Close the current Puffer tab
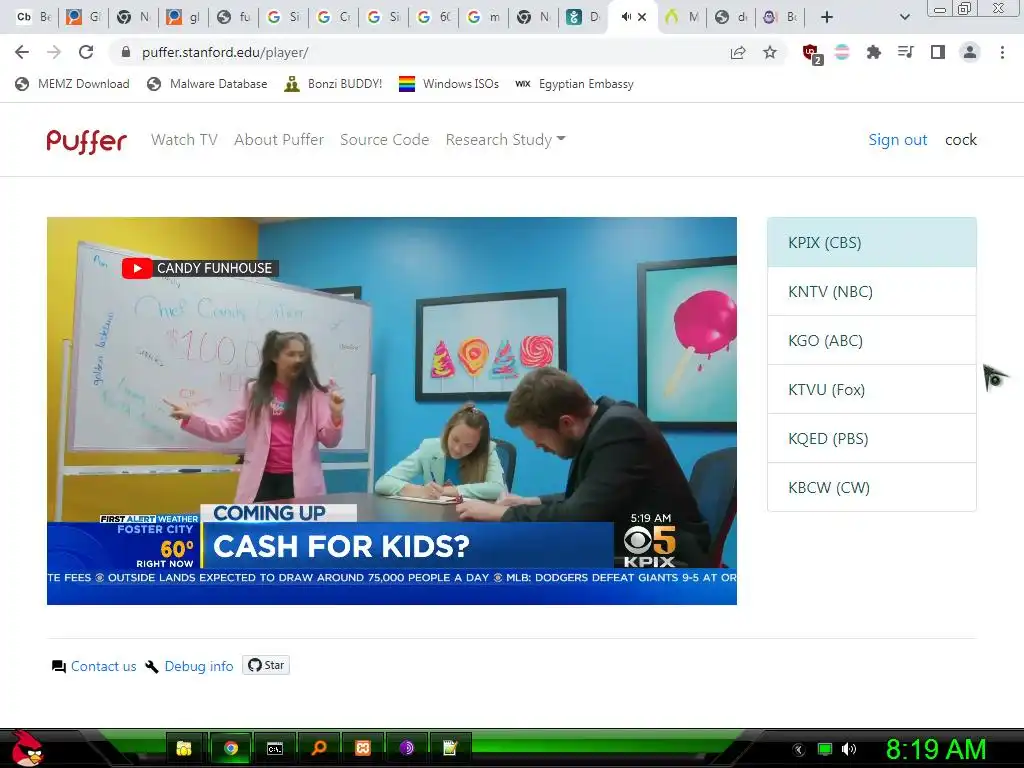1024x768 pixels. coord(642,17)
